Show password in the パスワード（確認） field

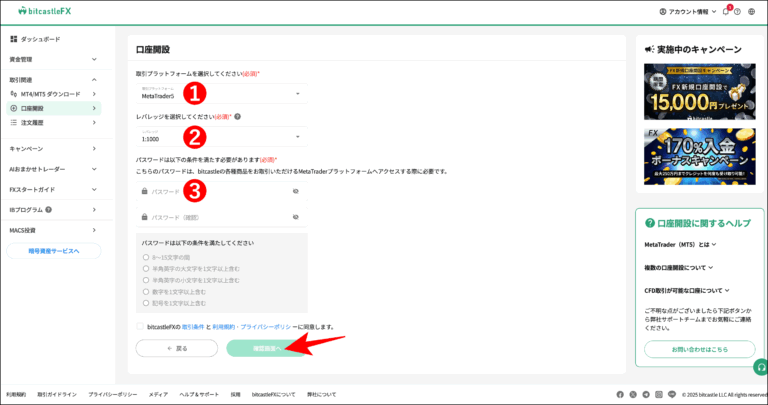point(295,217)
